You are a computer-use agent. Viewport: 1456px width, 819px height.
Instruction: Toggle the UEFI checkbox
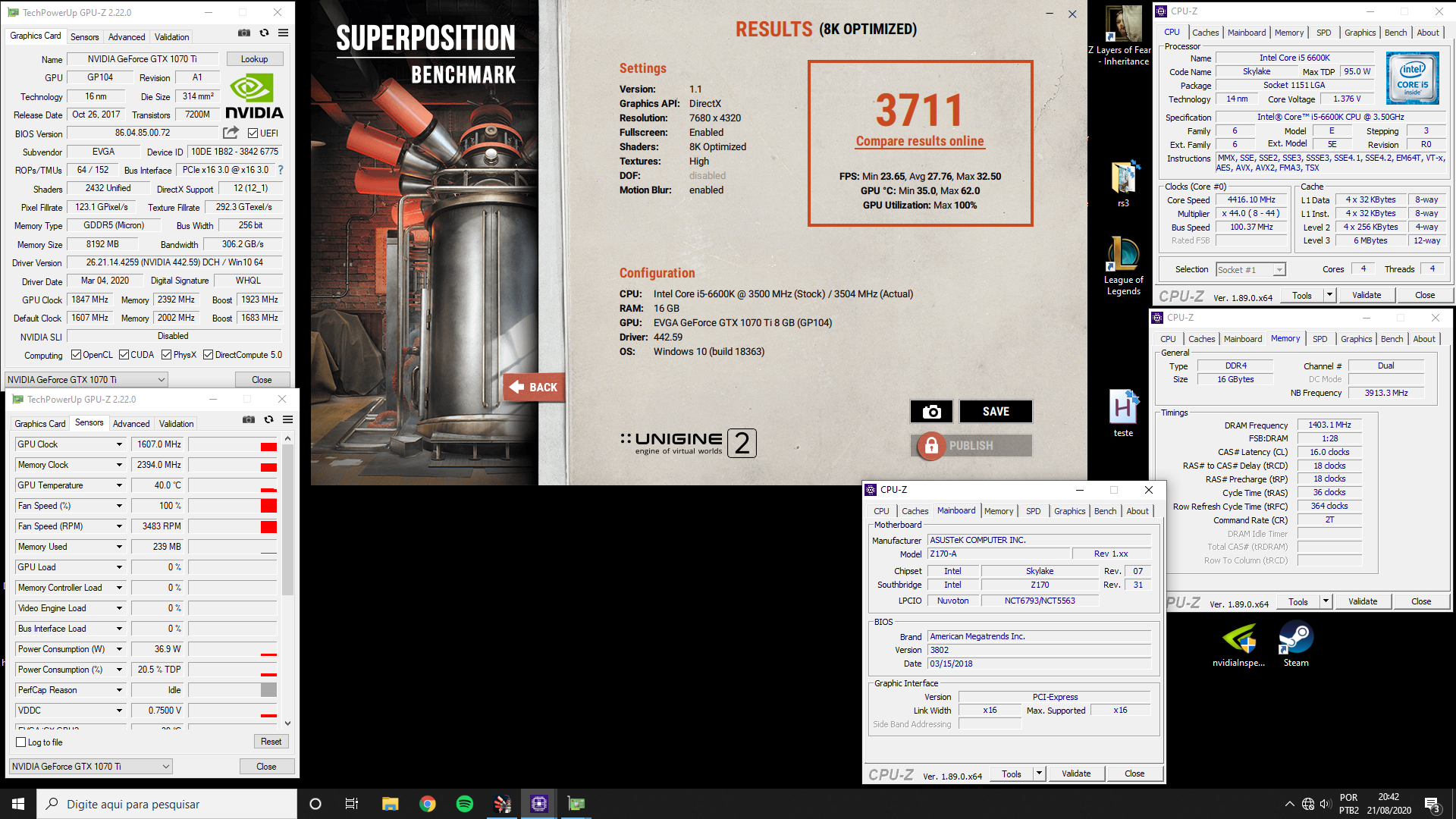[253, 133]
